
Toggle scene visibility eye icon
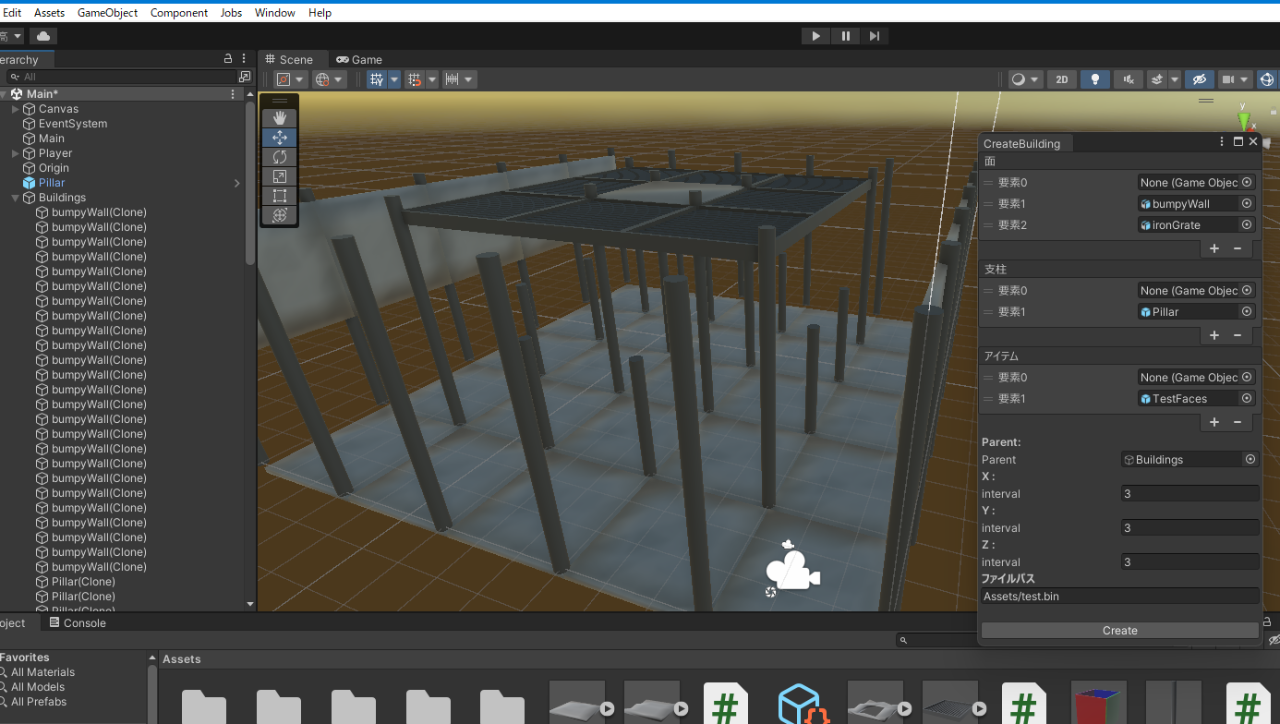pyautogui.click(x=1199, y=80)
